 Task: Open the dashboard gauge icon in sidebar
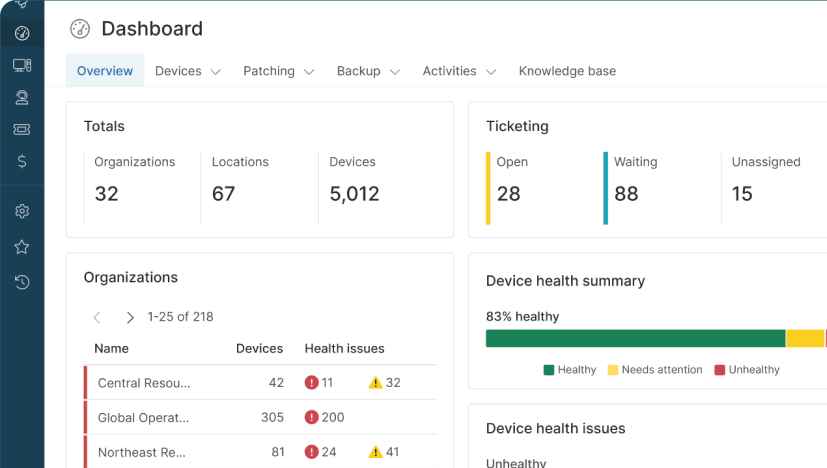22,33
